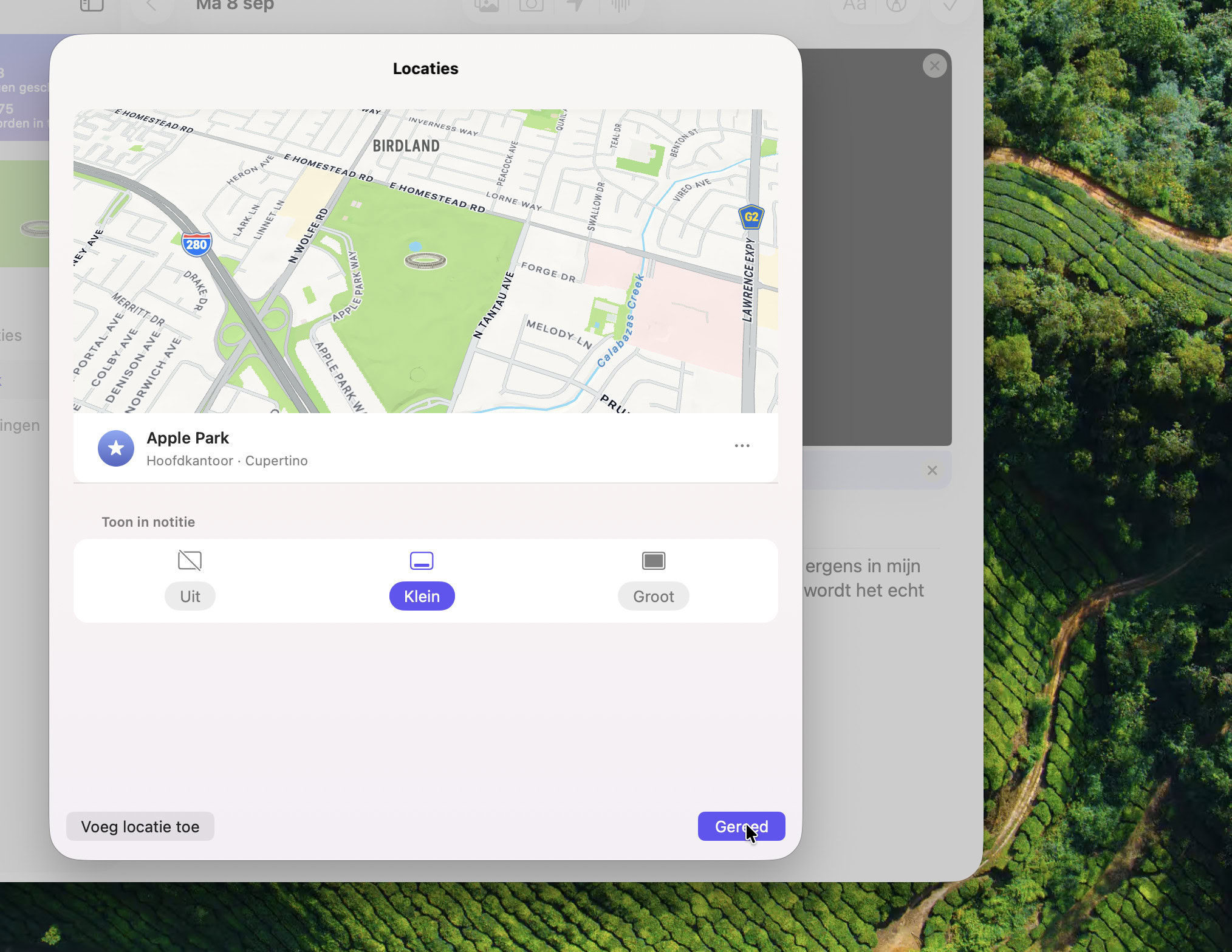Click the small map icon above Klein
This screenshot has width=1232, height=952.
pos(422,560)
